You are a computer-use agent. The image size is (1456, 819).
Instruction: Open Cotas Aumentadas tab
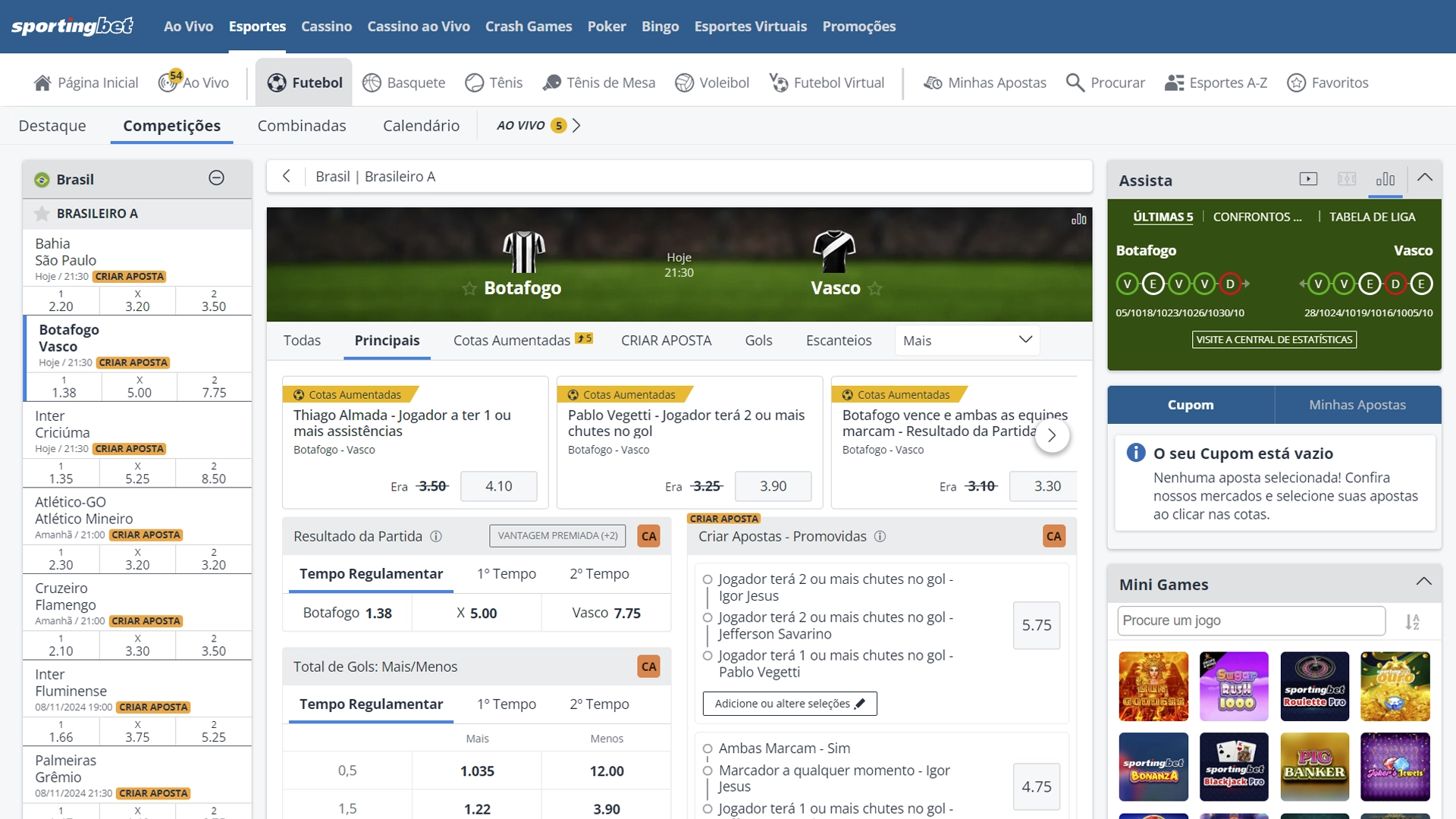pos(510,340)
